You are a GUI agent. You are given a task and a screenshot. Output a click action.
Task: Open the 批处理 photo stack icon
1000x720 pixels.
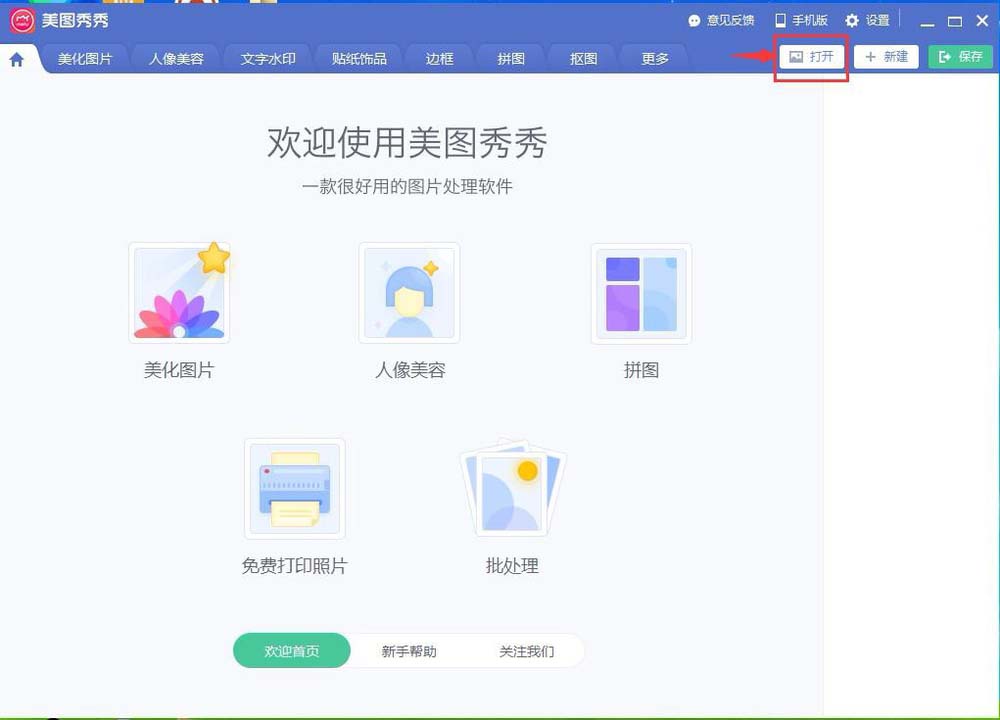(x=513, y=488)
